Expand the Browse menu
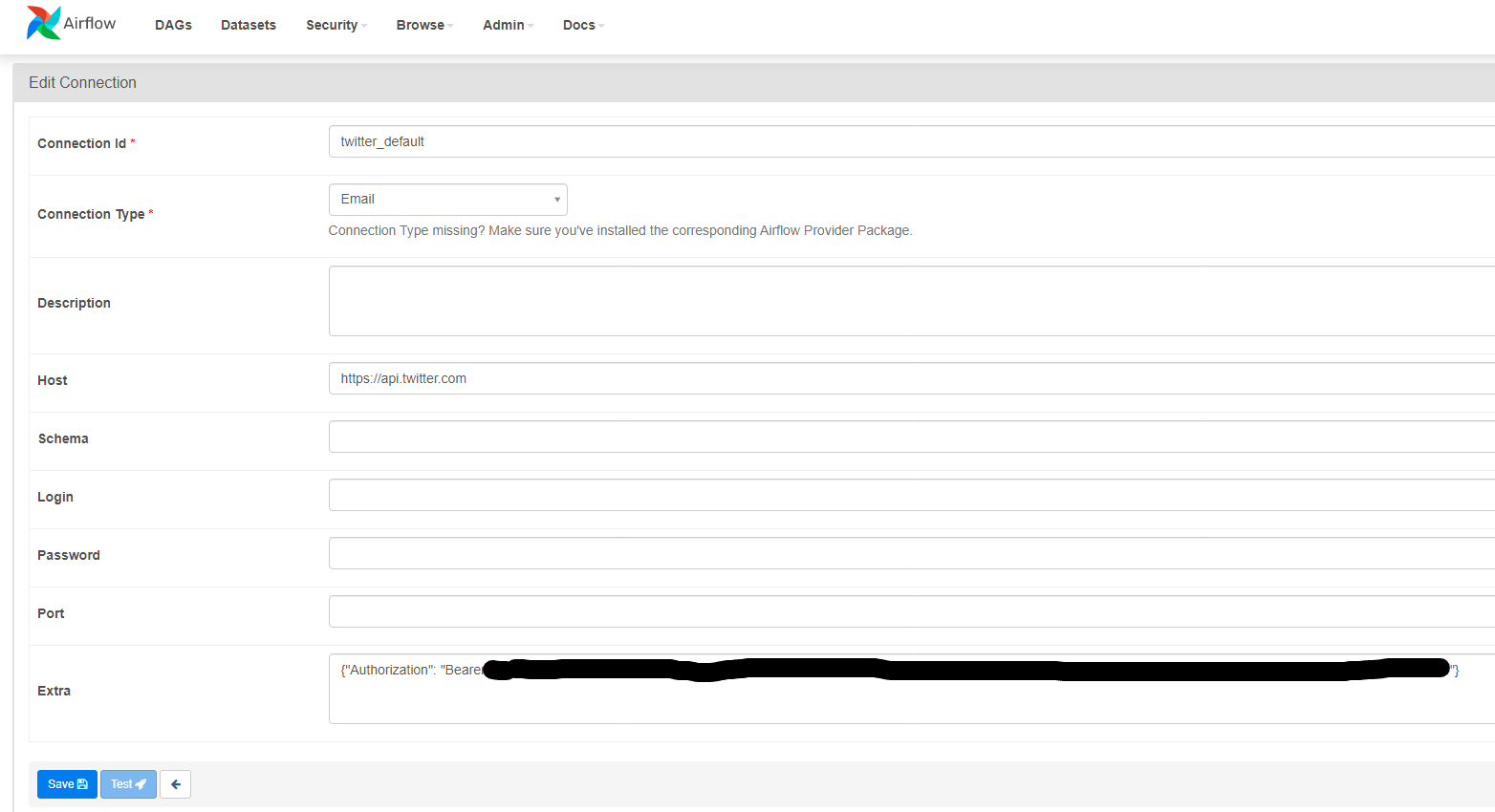This screenshot has width=1495, height=812. pos(425,25)
